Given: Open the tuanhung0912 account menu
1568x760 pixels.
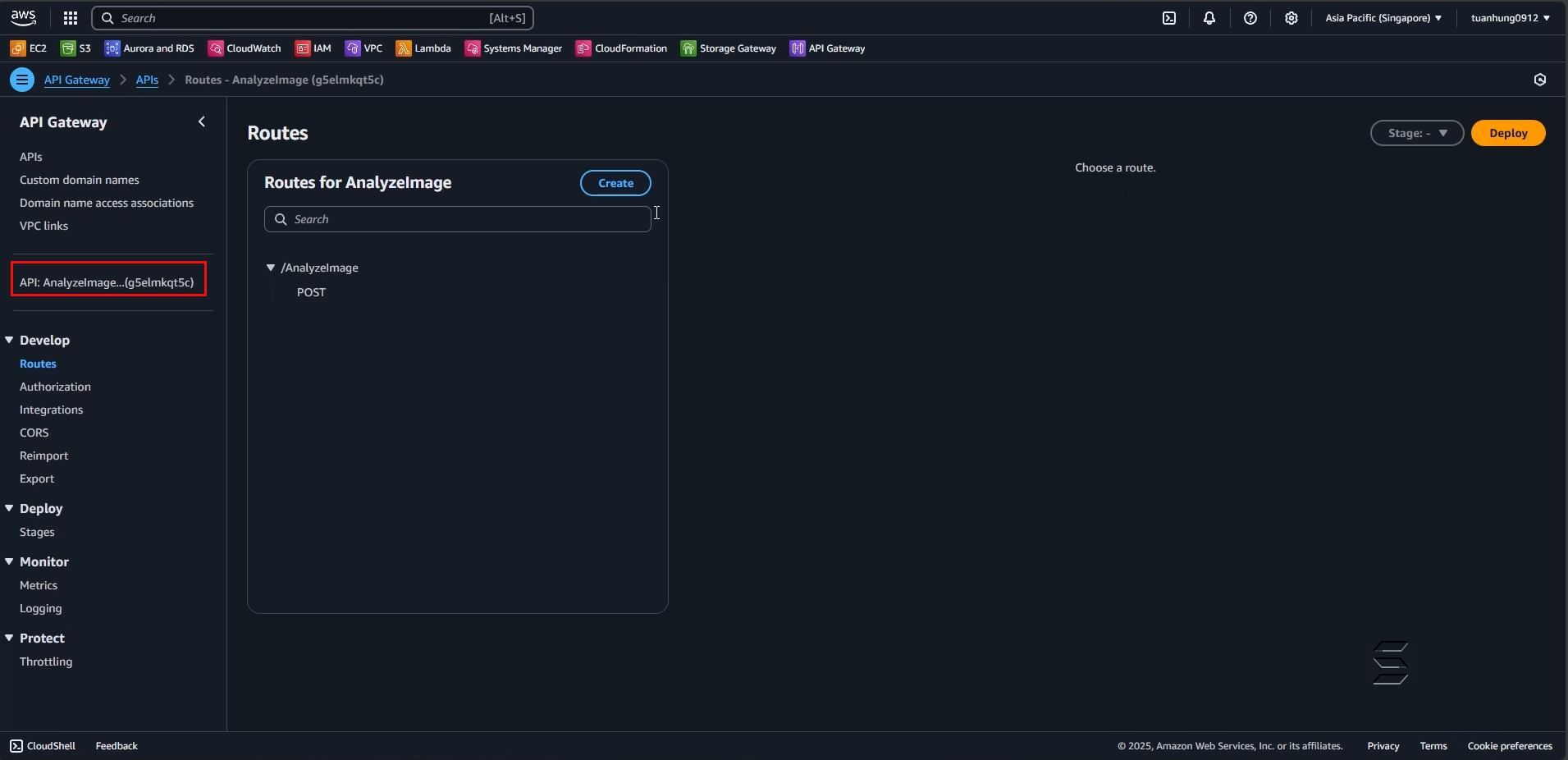Looking at the screenshot, I should (x=1511, y=18).
